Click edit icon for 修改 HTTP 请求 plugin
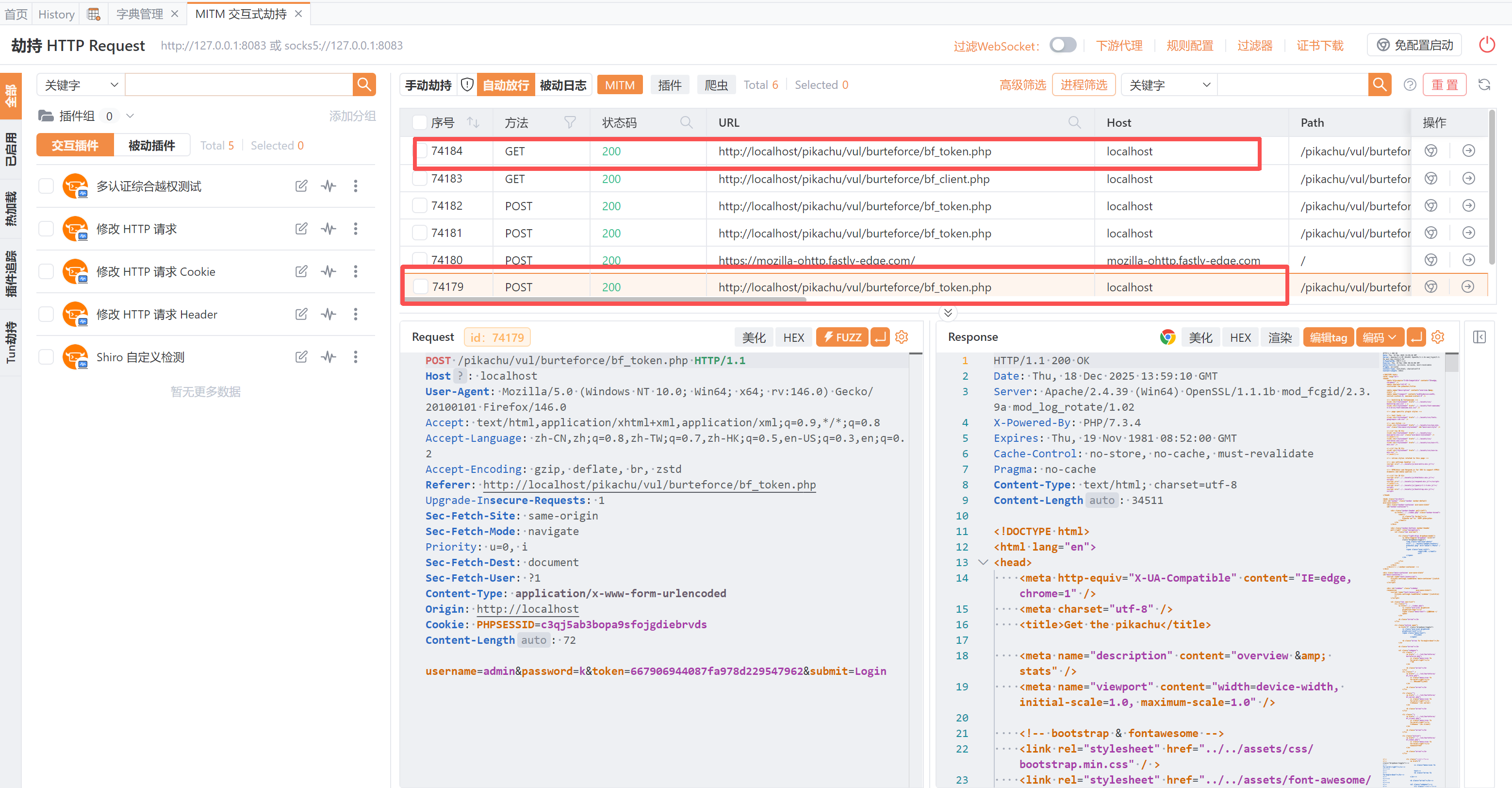The image size is (1512, 788). coord(301,228)
